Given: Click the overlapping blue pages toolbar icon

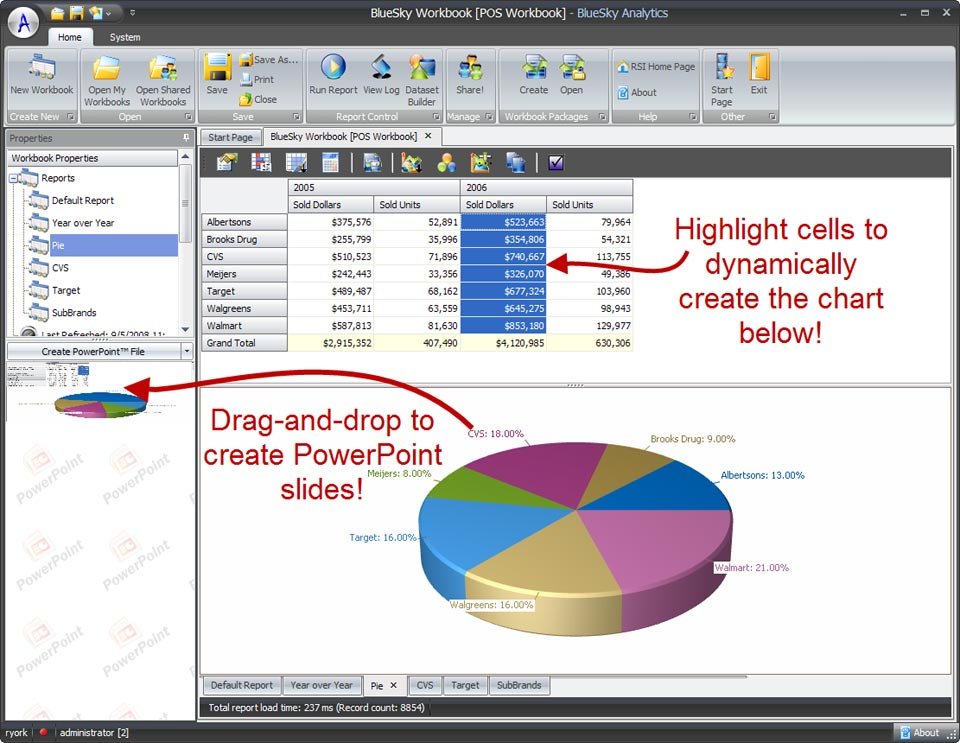Looking at the screenshot, I should pyautogui.click(x=516, y=162).
